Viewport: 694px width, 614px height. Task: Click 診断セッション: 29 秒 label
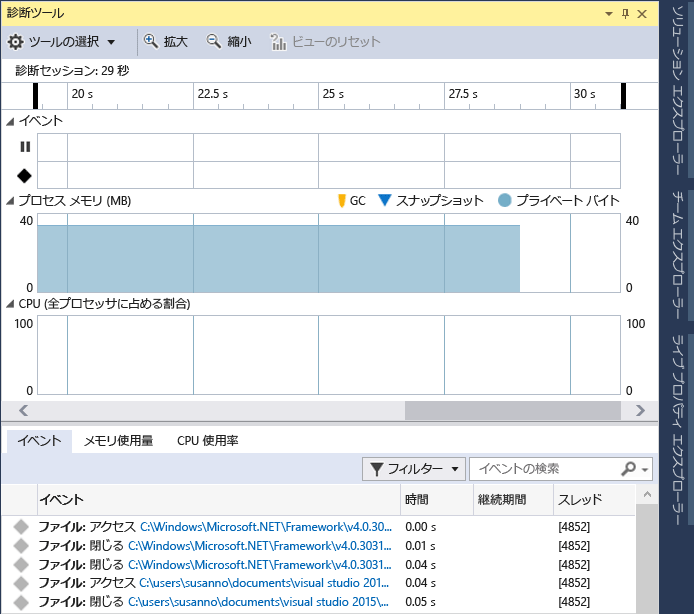tap(72, 71)
